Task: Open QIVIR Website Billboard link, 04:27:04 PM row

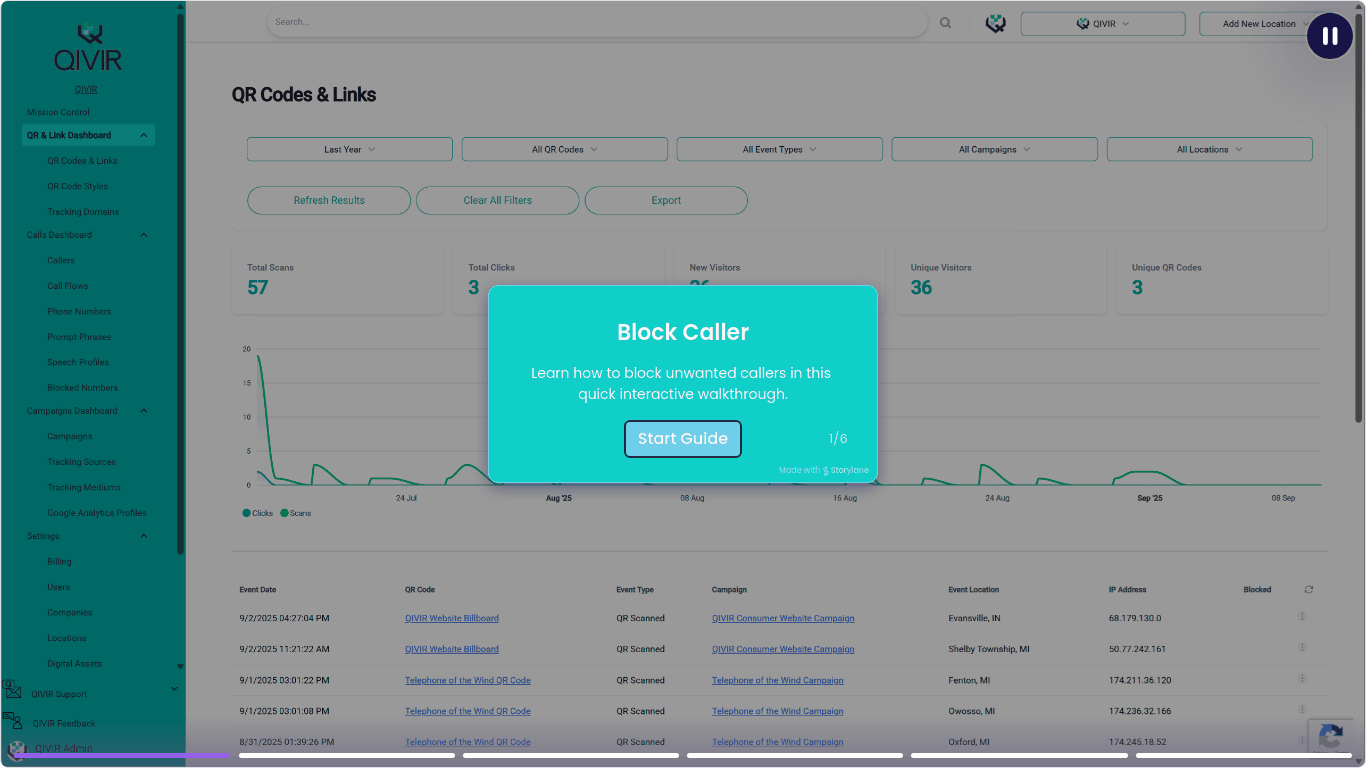Action: pyautogui.click(x=452, y=618)
